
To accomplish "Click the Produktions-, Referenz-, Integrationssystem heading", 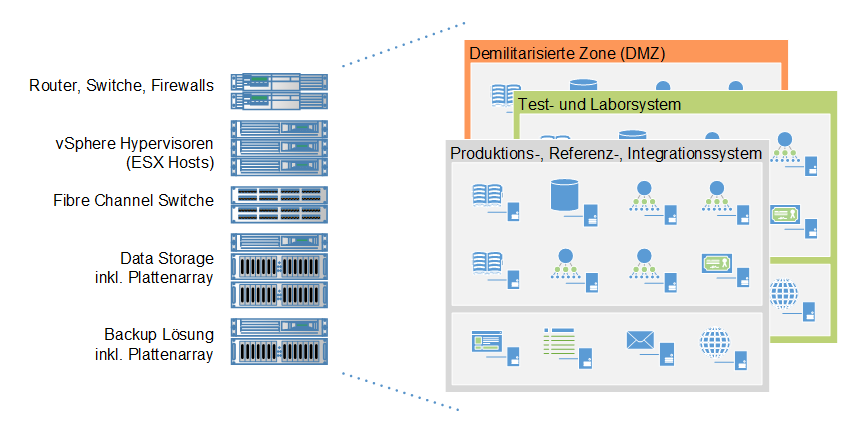I will (606, 153).
